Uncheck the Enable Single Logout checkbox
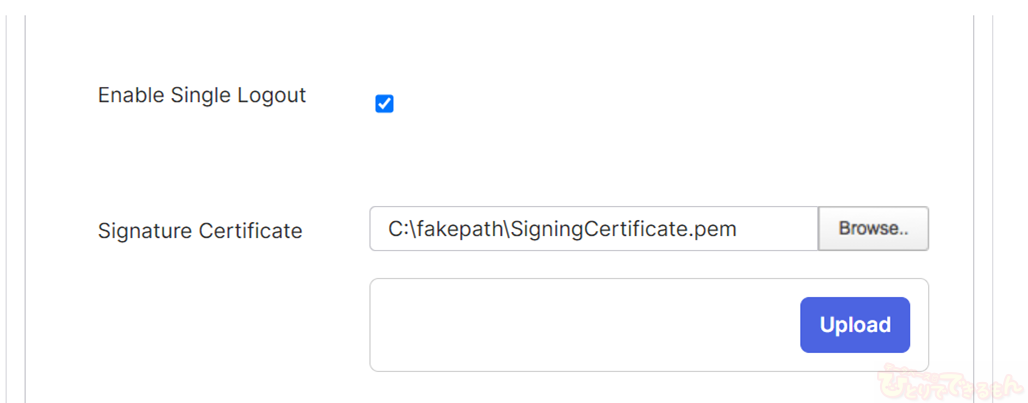The image size is (1028, 403). click(384, 104)
